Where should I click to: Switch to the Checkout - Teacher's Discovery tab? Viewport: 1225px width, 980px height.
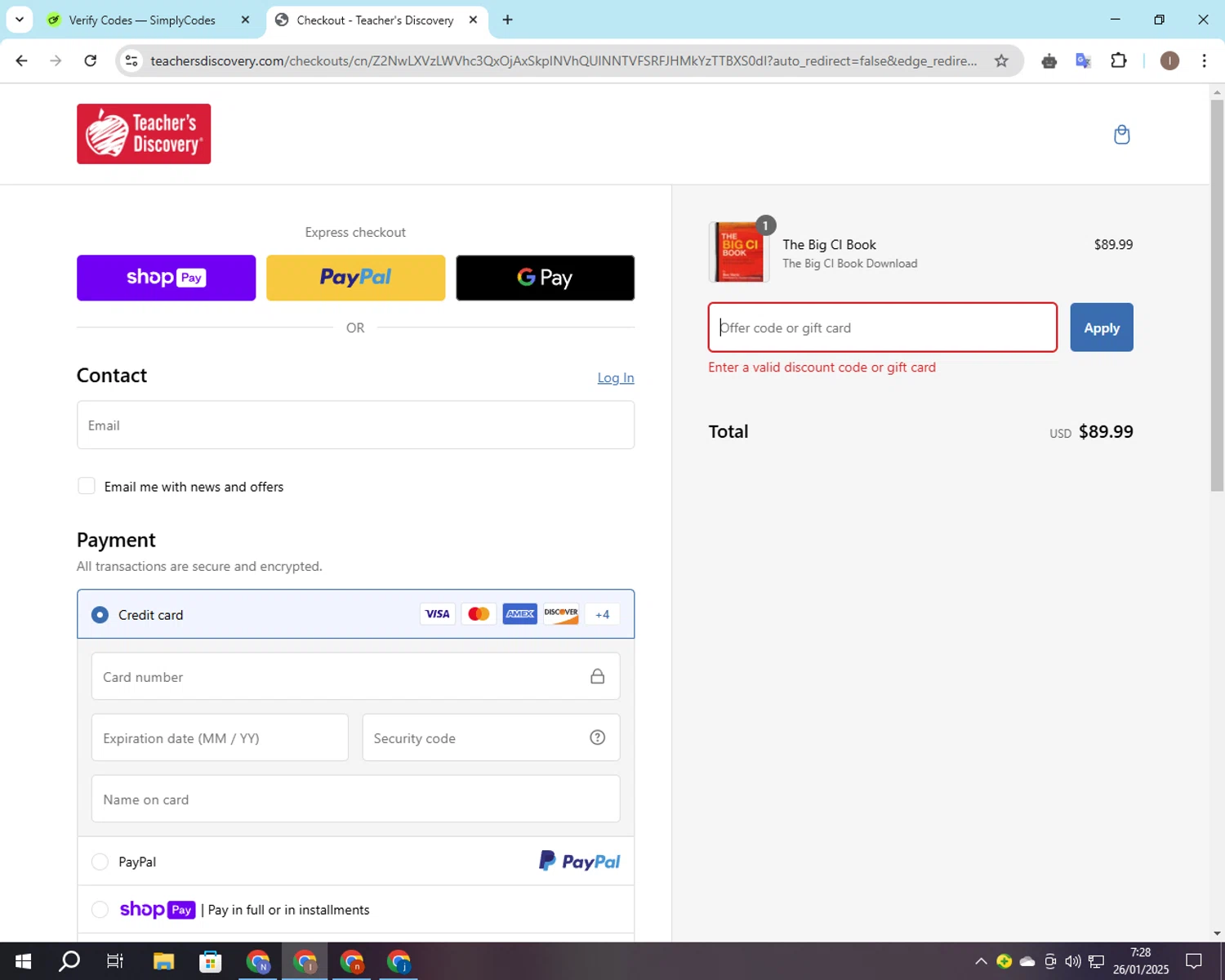375,20
